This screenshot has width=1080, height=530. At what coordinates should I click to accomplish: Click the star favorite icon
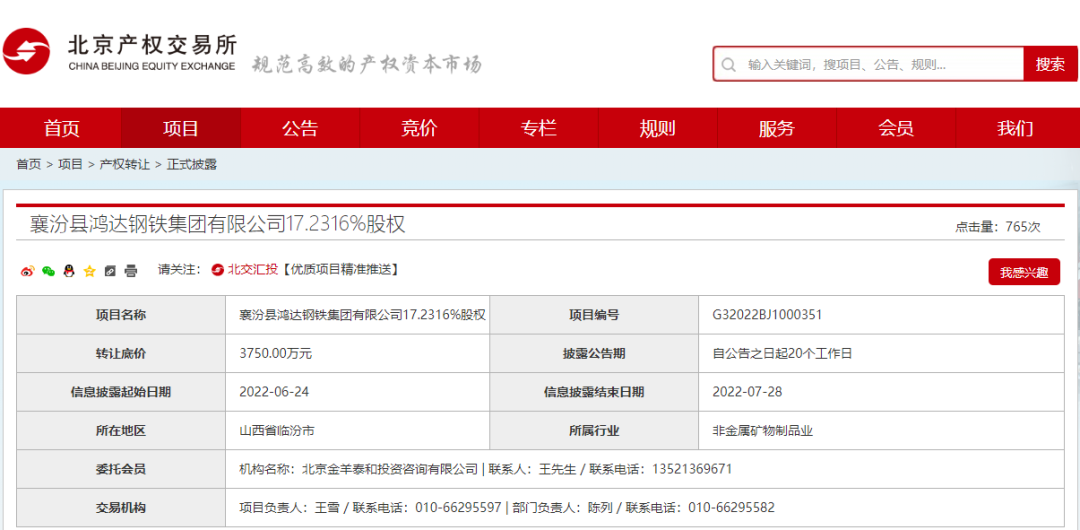pos(89,271)
